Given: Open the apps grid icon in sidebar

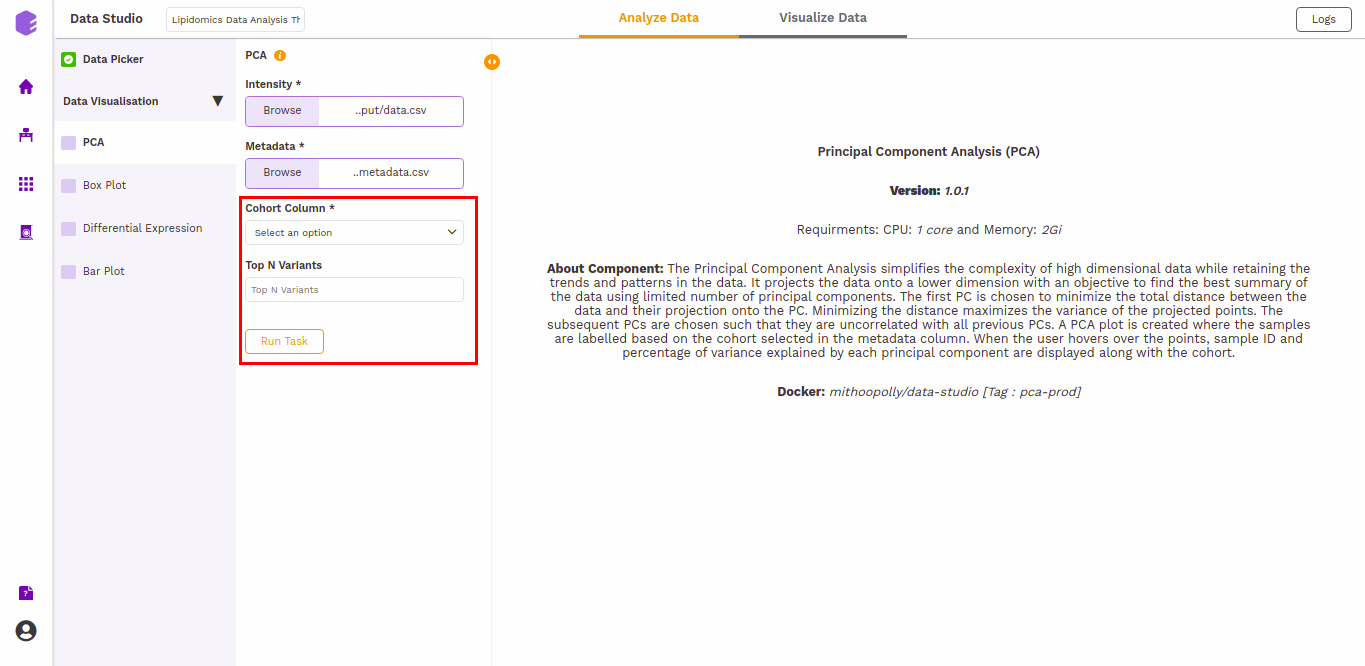Looking at the screenshot, I should pos(26,184).
